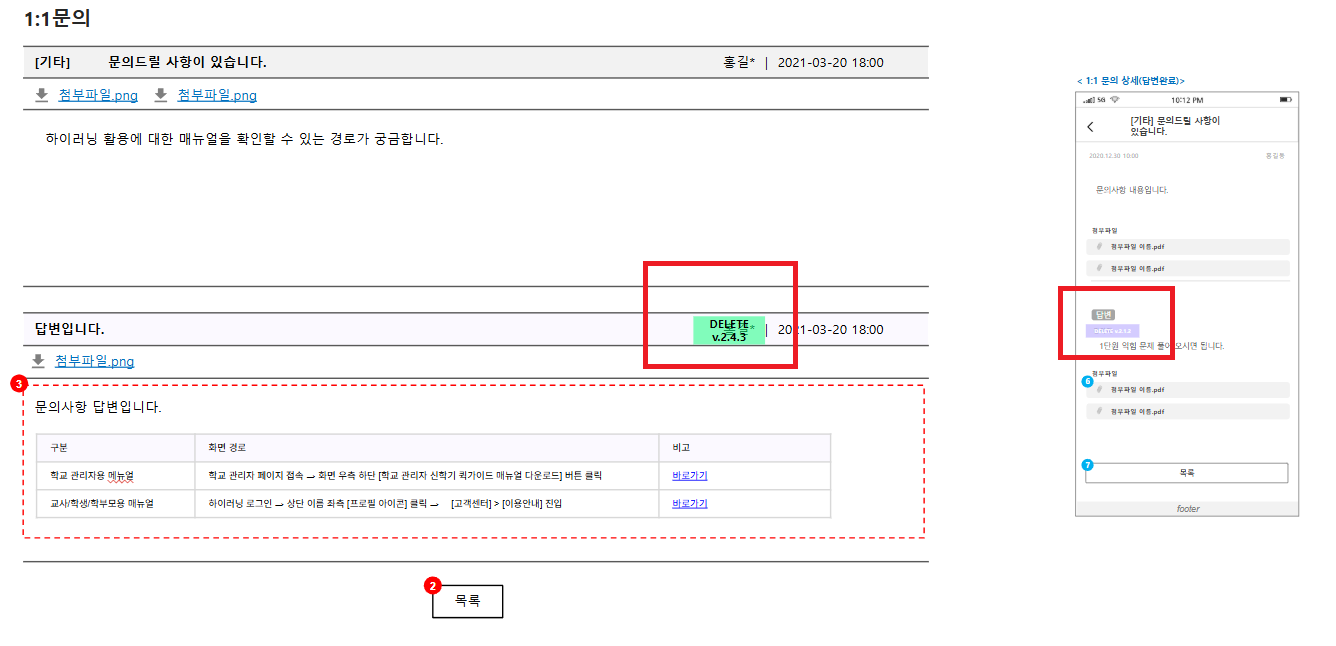Click download icon before first 첨부파일.png in question
The height and width of the screenshot is (646, 1336).
(41, 95)
